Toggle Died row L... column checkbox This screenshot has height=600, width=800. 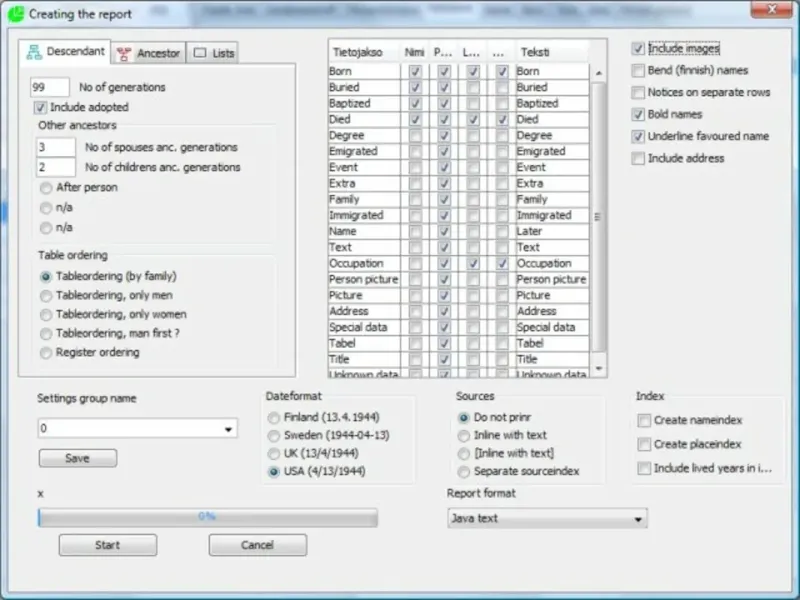(473, 120)
